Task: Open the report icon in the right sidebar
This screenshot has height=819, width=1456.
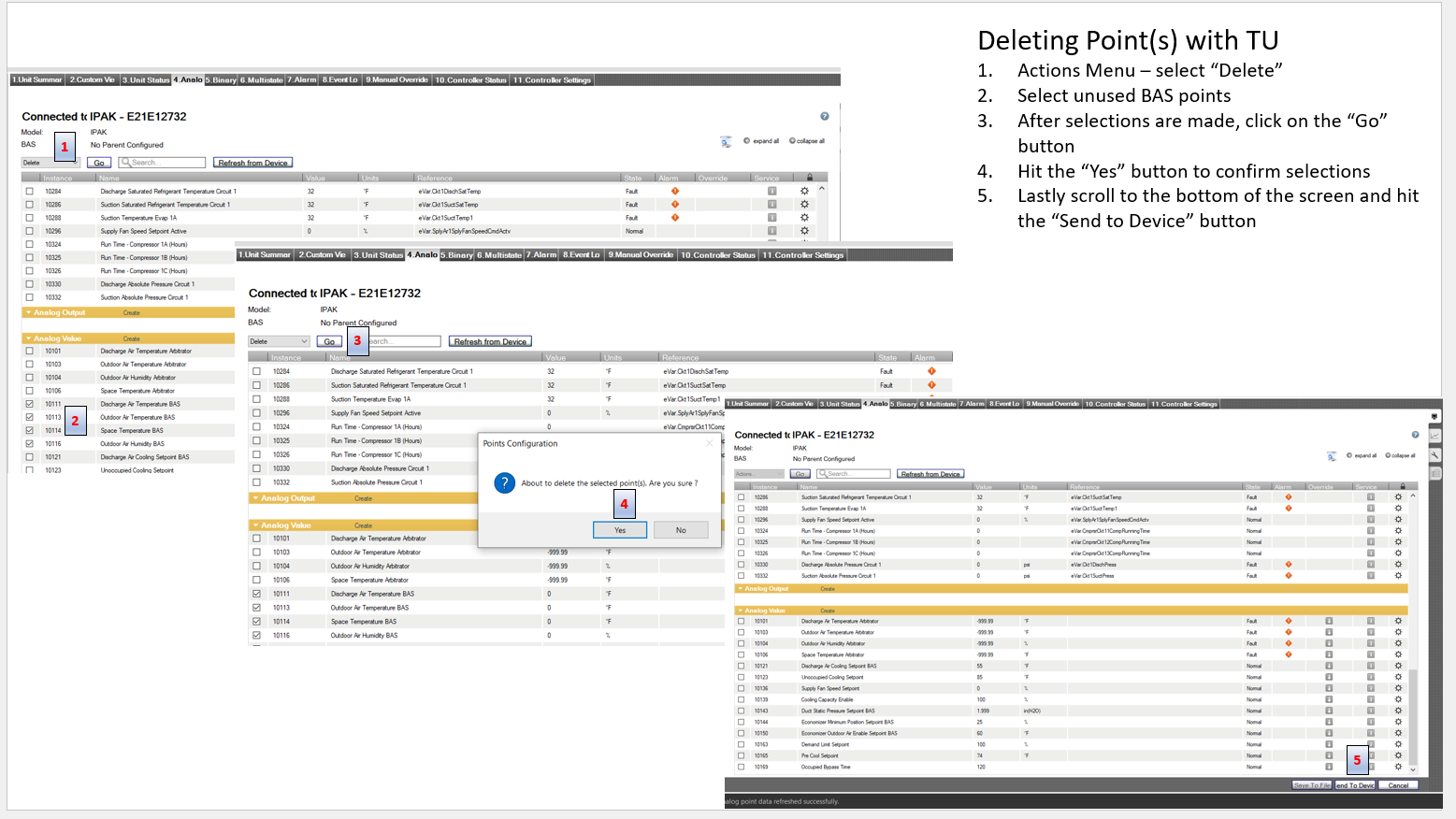Action: coord(1435,472)
